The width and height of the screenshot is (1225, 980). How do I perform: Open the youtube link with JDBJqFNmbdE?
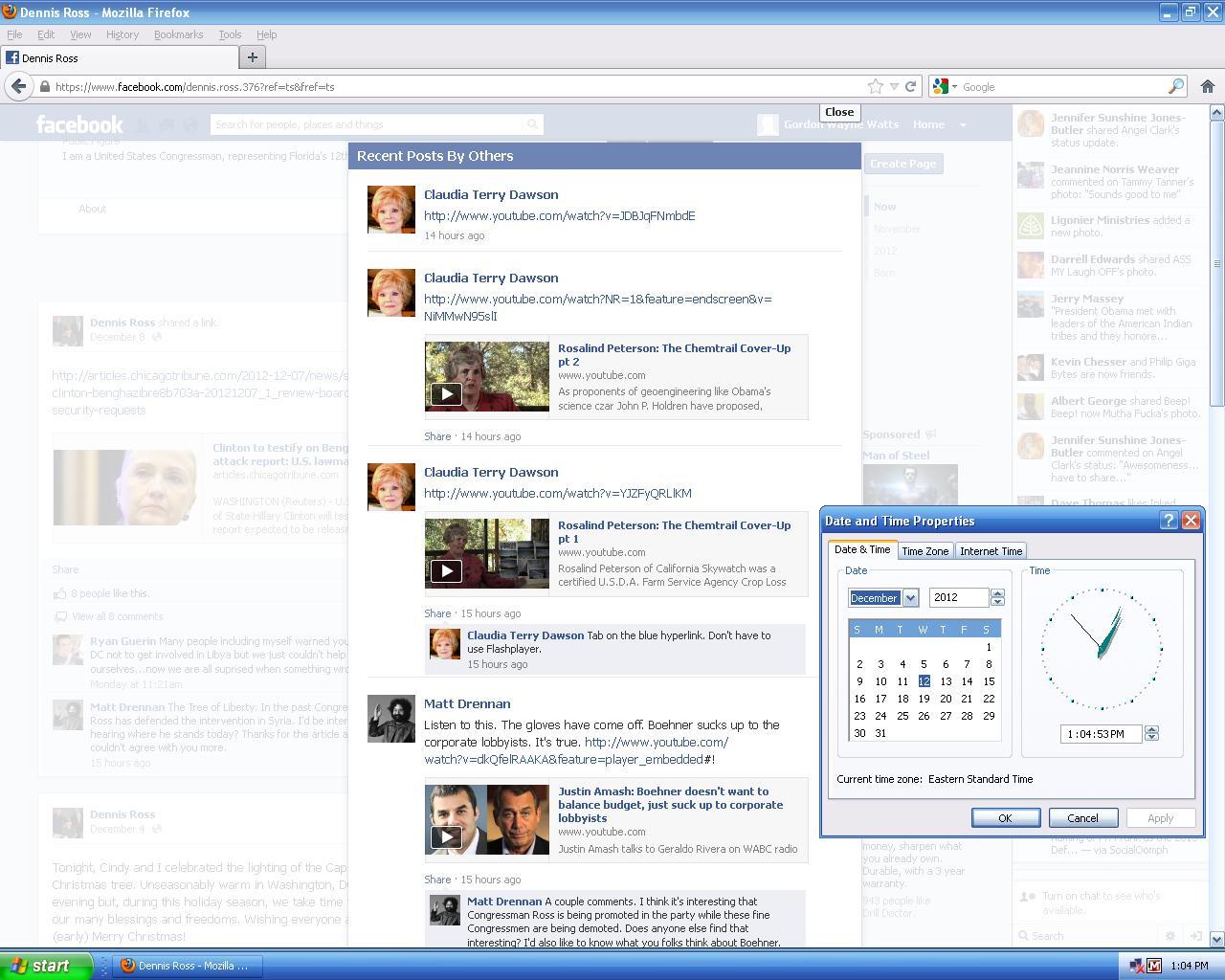click(x=560, y=216)
